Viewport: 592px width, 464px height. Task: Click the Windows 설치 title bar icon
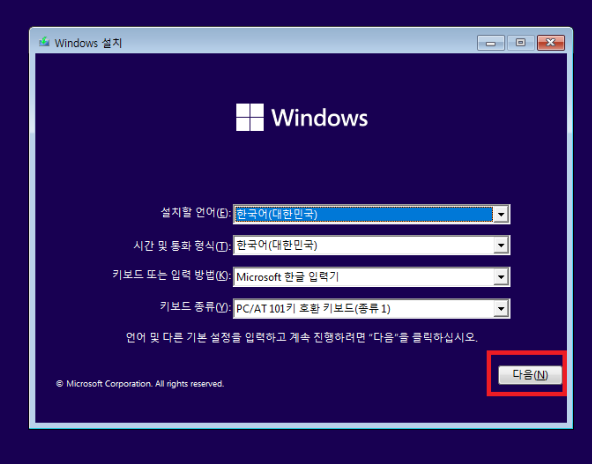(x=44, y=42)
